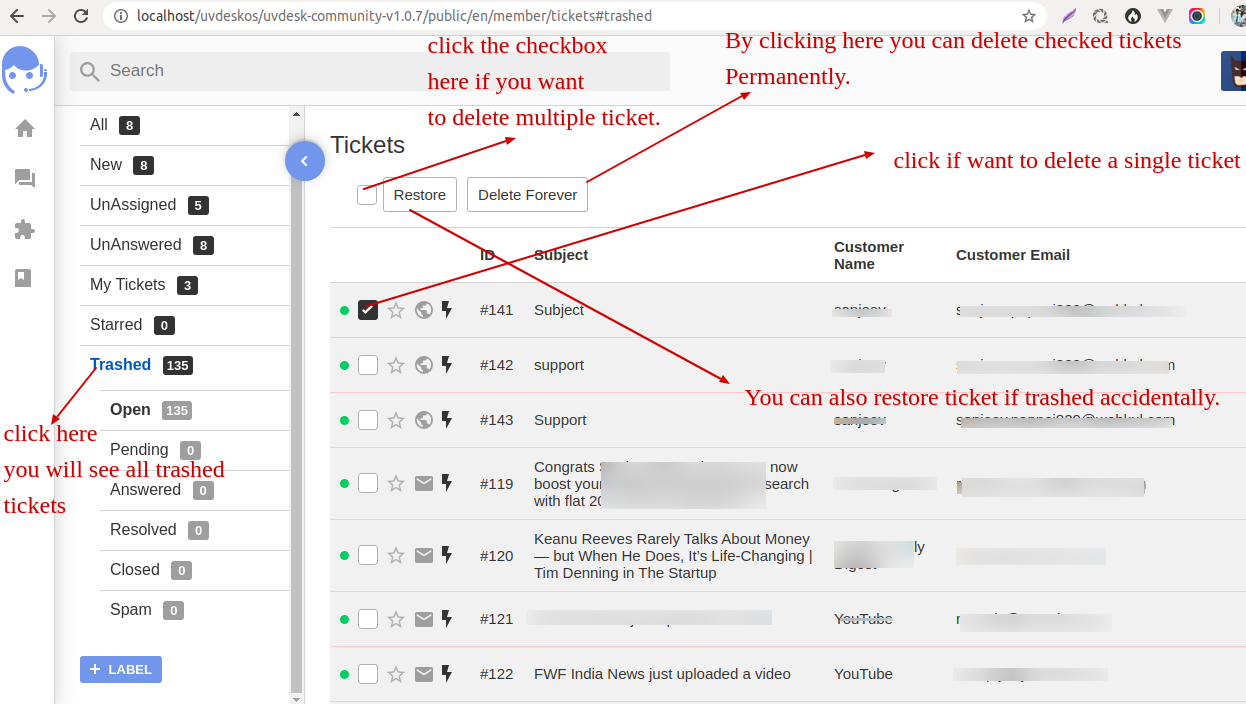Click the lightning bolt icon on ticket #142
The height and width of the screenshot is (704, 1246).
pyautogui.click(x=447, y=365)
